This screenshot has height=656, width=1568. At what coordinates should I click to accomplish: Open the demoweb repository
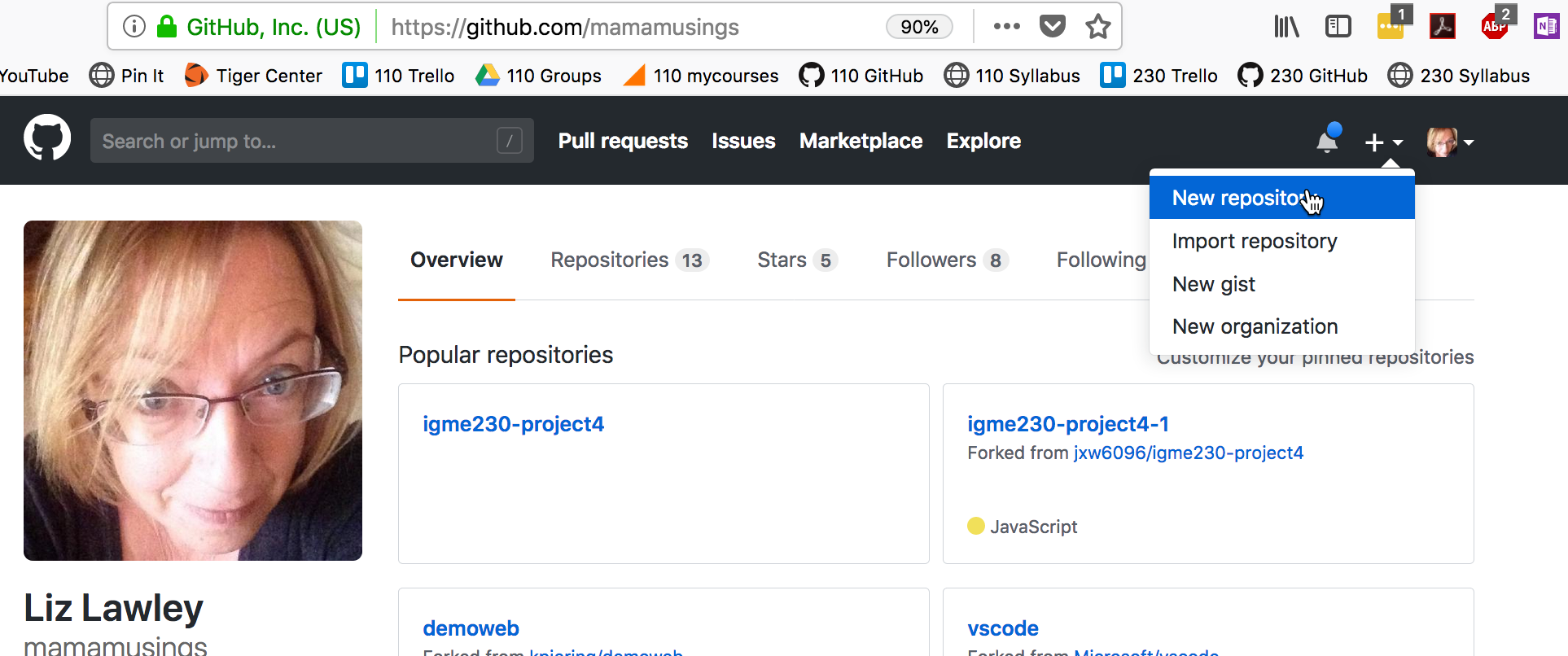471,628
